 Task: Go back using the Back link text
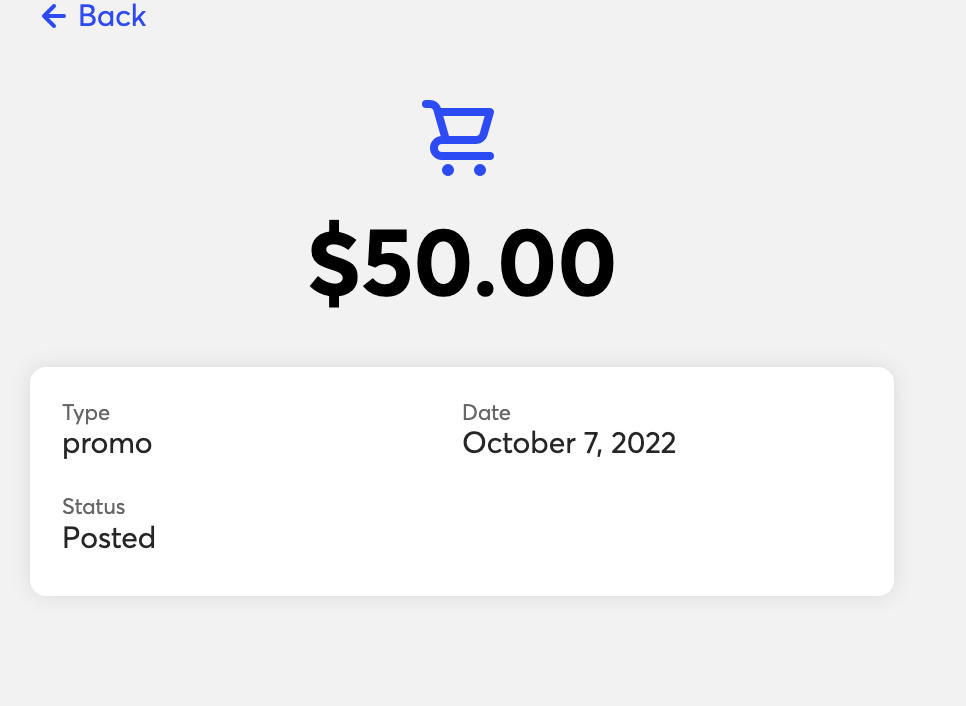coord(112,16)
